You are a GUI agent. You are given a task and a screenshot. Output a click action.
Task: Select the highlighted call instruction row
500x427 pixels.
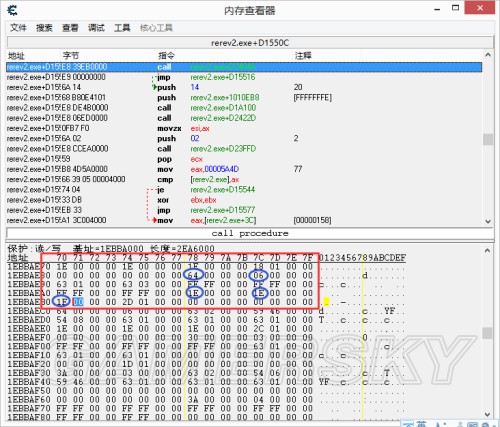point(244,67)
